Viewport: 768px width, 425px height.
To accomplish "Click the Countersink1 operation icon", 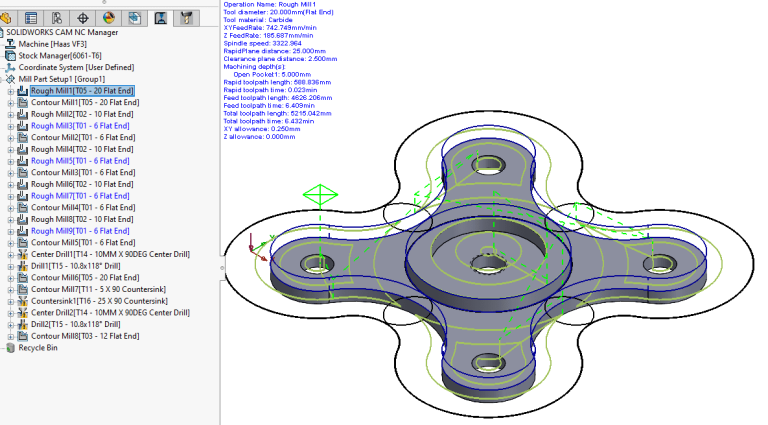I will pos(23,301).
